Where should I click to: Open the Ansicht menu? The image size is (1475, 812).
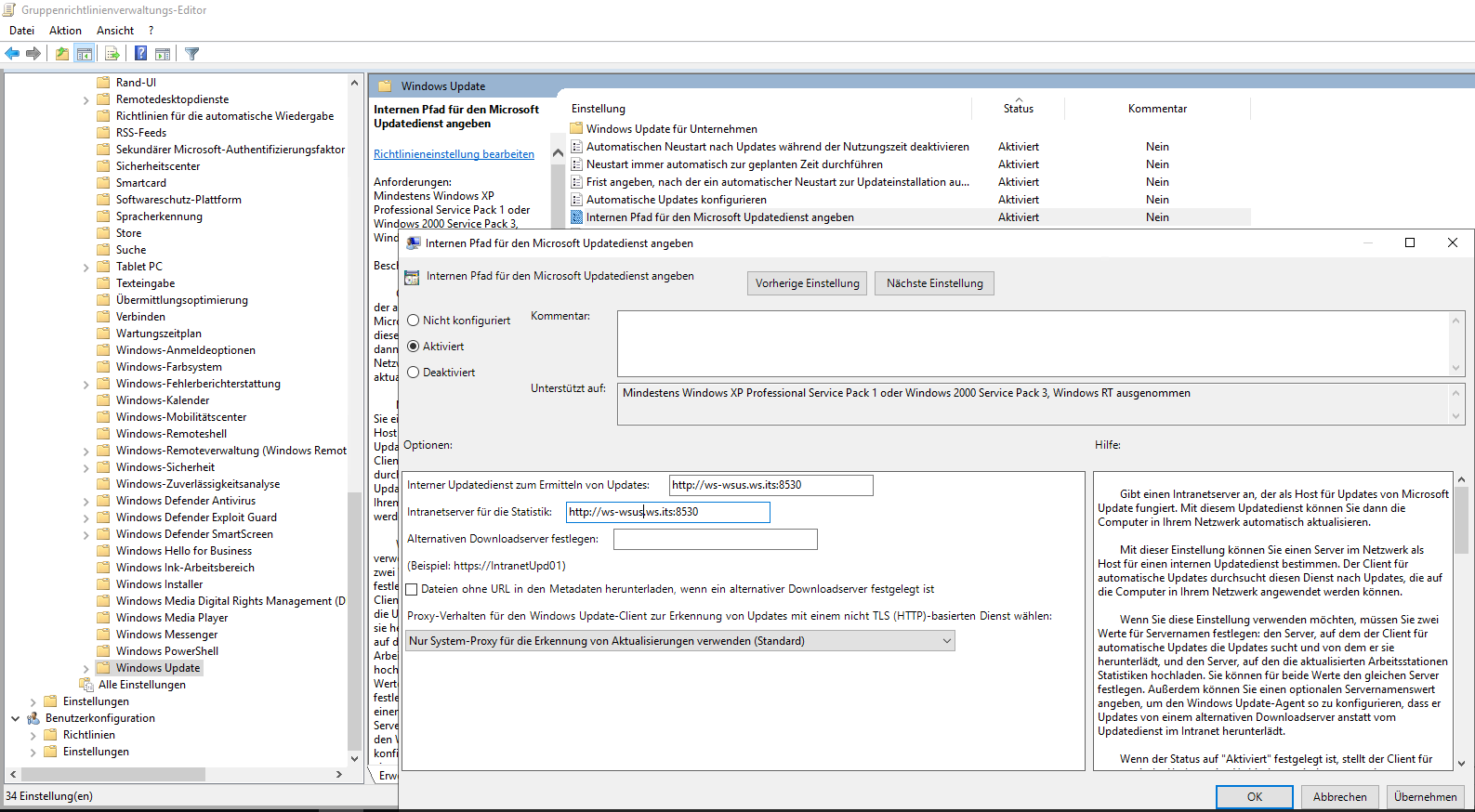[115, 31]
